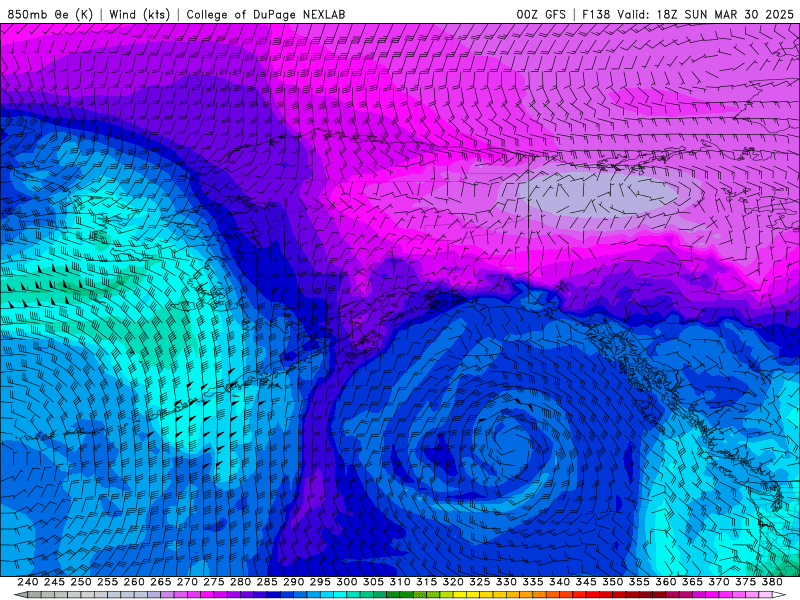
Task: Click the 325 value on the color scale
Action: click(x=480, y=582)
